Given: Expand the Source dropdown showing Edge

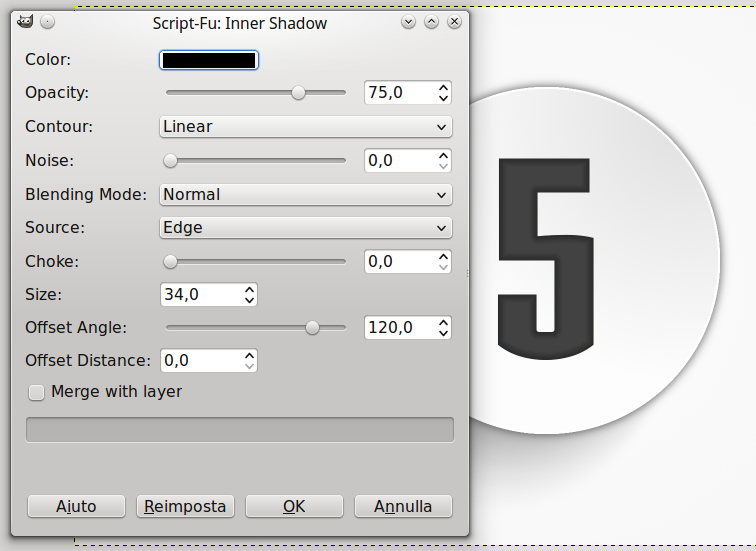Looking at the screenshot, I should point(306,228).
